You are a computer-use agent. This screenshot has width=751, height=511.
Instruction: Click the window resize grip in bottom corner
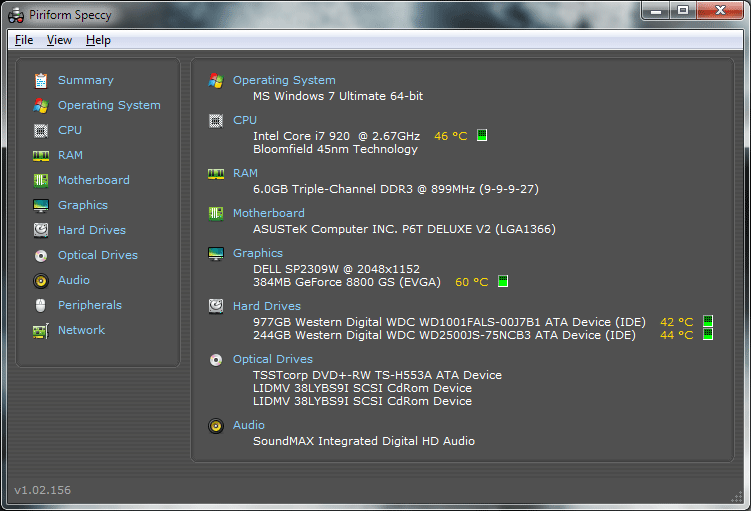737,497
